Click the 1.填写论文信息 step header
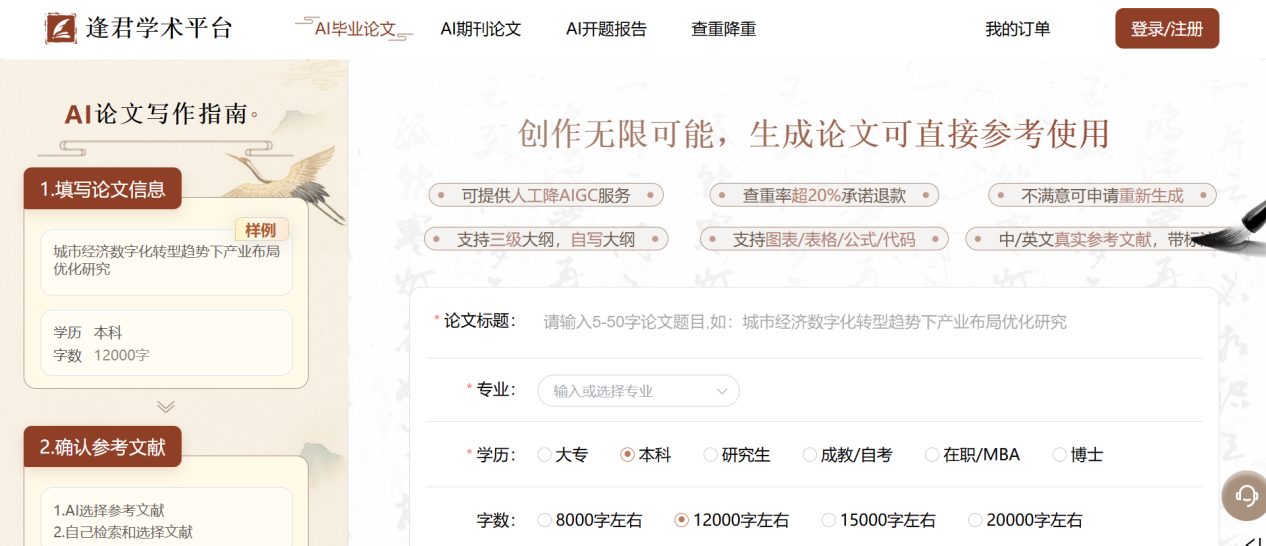The height and width of the screenshot is (546, 1266). coord(103,189)
